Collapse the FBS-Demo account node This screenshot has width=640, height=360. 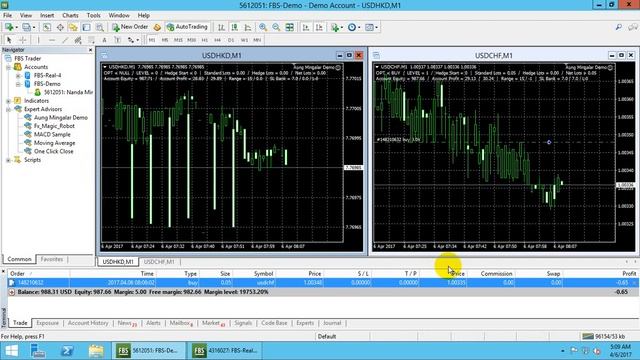(x=18, y=84)
